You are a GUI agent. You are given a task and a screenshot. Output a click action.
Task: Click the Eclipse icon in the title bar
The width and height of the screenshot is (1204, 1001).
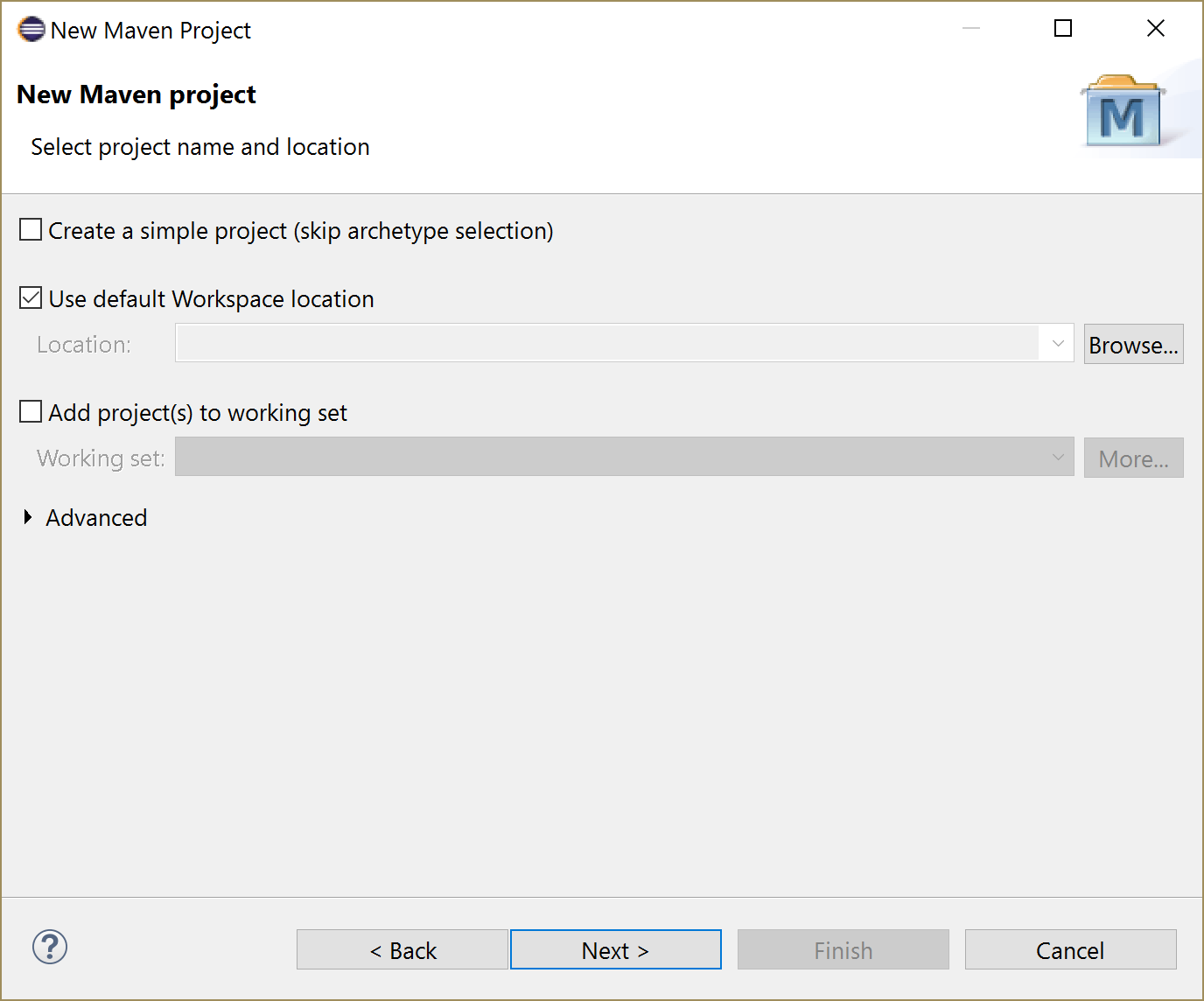(x=31, y=29)
